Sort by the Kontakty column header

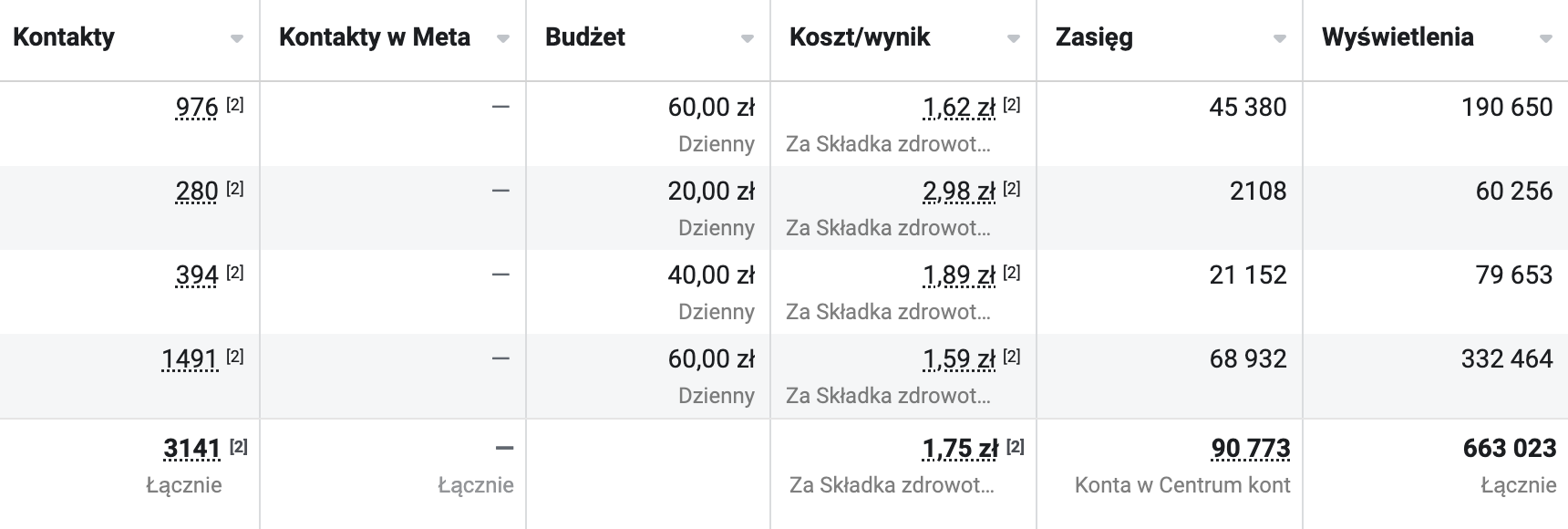(x=64, y=37)
